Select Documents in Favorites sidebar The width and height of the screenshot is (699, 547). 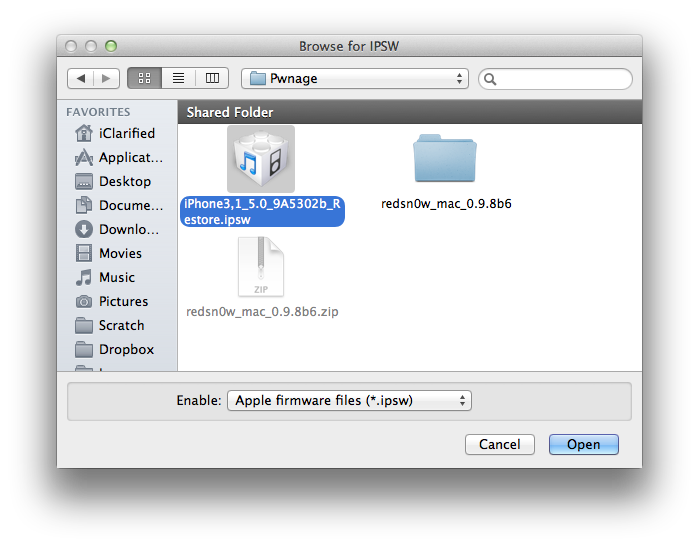119,206
